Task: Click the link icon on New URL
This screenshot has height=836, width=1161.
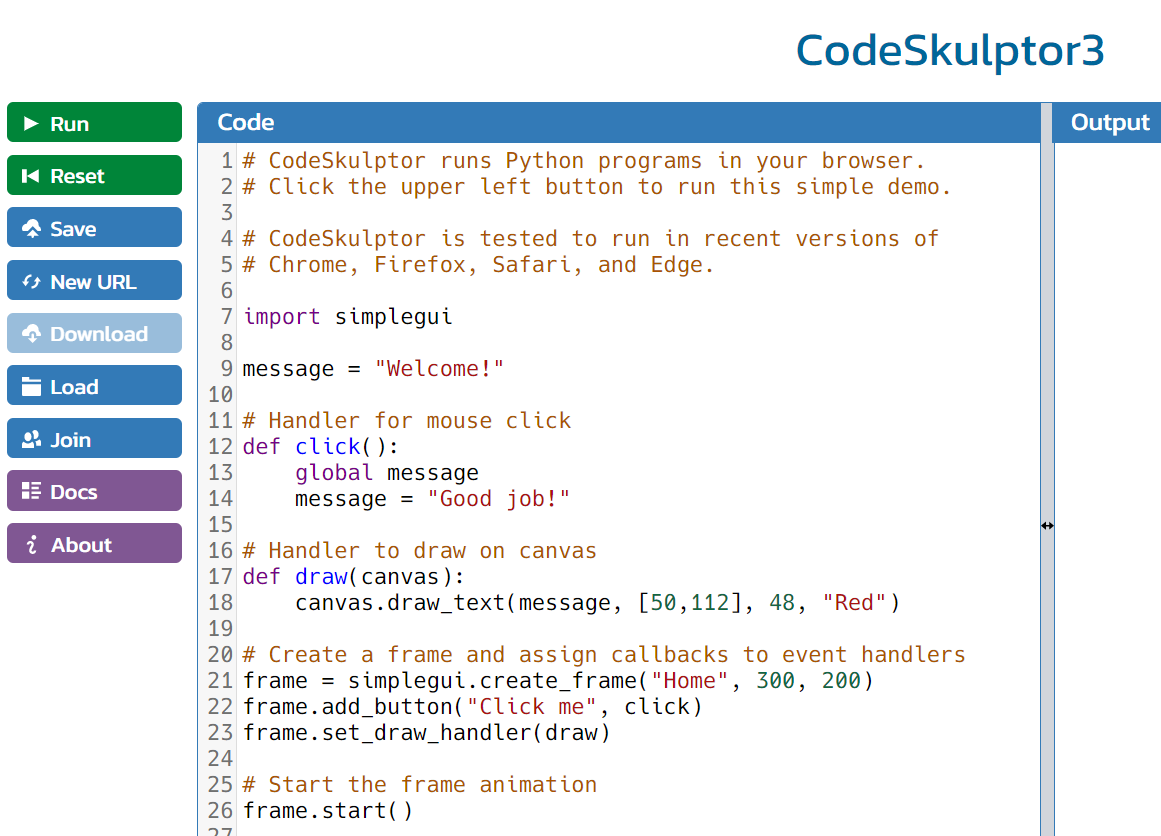Action: [x=31, y=281]
